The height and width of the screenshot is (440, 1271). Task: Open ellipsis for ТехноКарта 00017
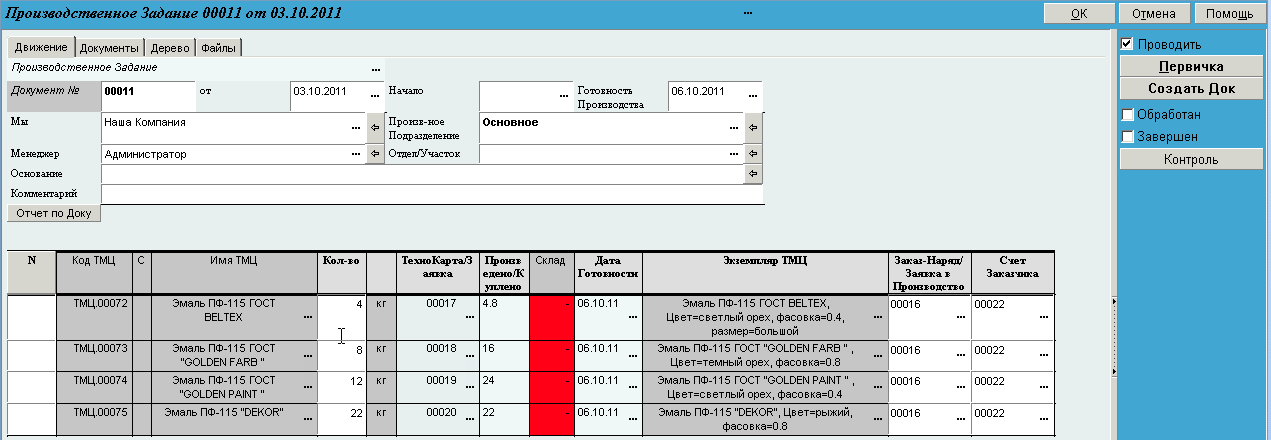tap(469, 316)
